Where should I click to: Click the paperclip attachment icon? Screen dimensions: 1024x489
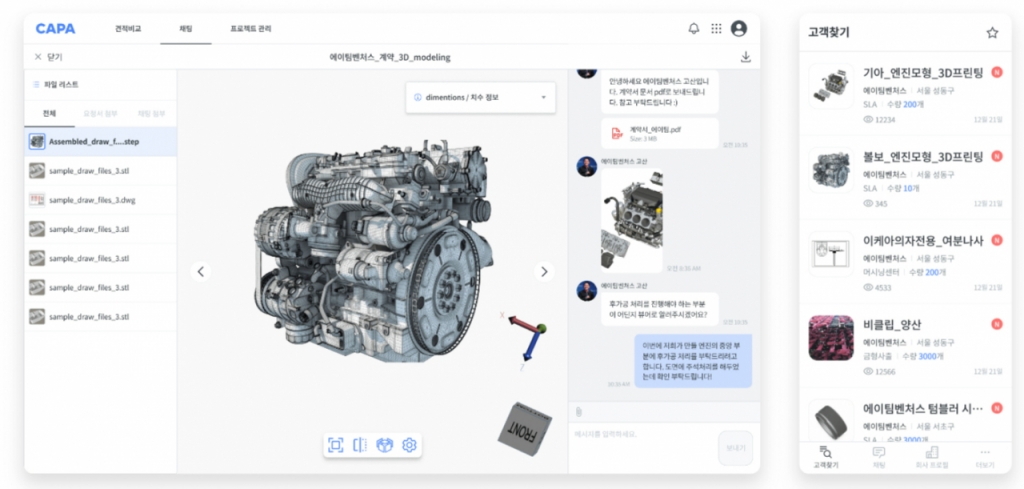coord(579,411)
